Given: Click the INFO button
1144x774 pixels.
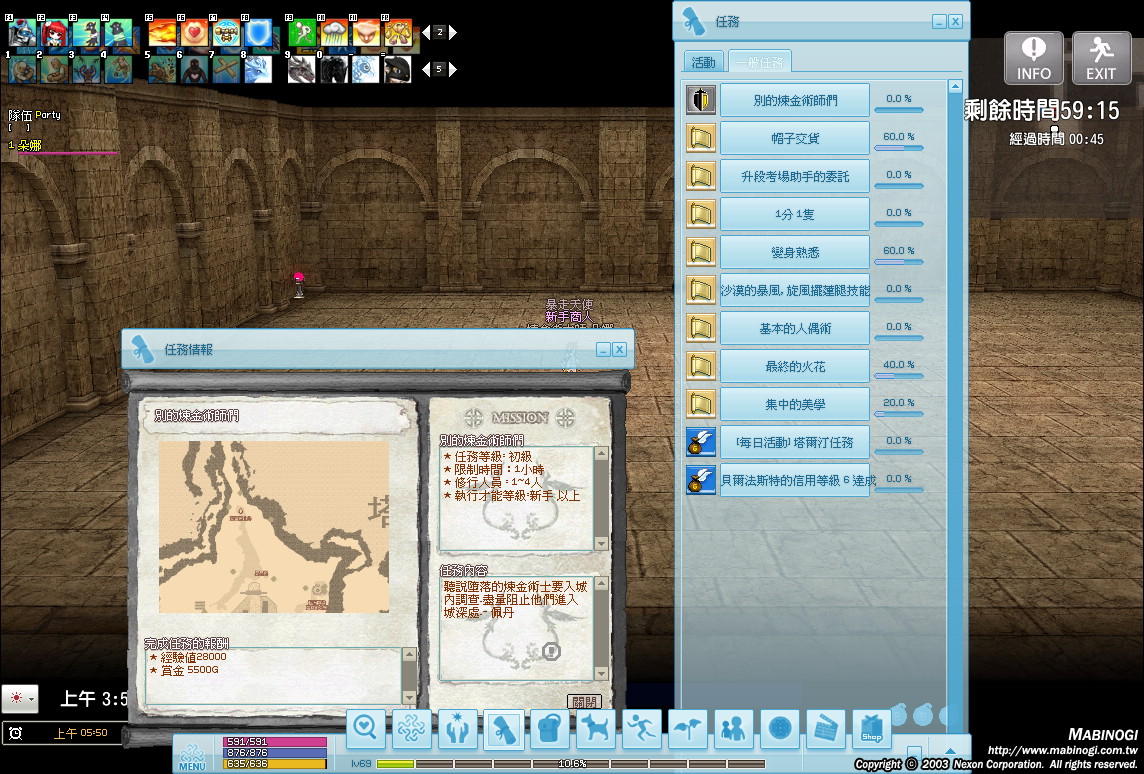Looking at the screenshot, I should tap(1033, 58).
